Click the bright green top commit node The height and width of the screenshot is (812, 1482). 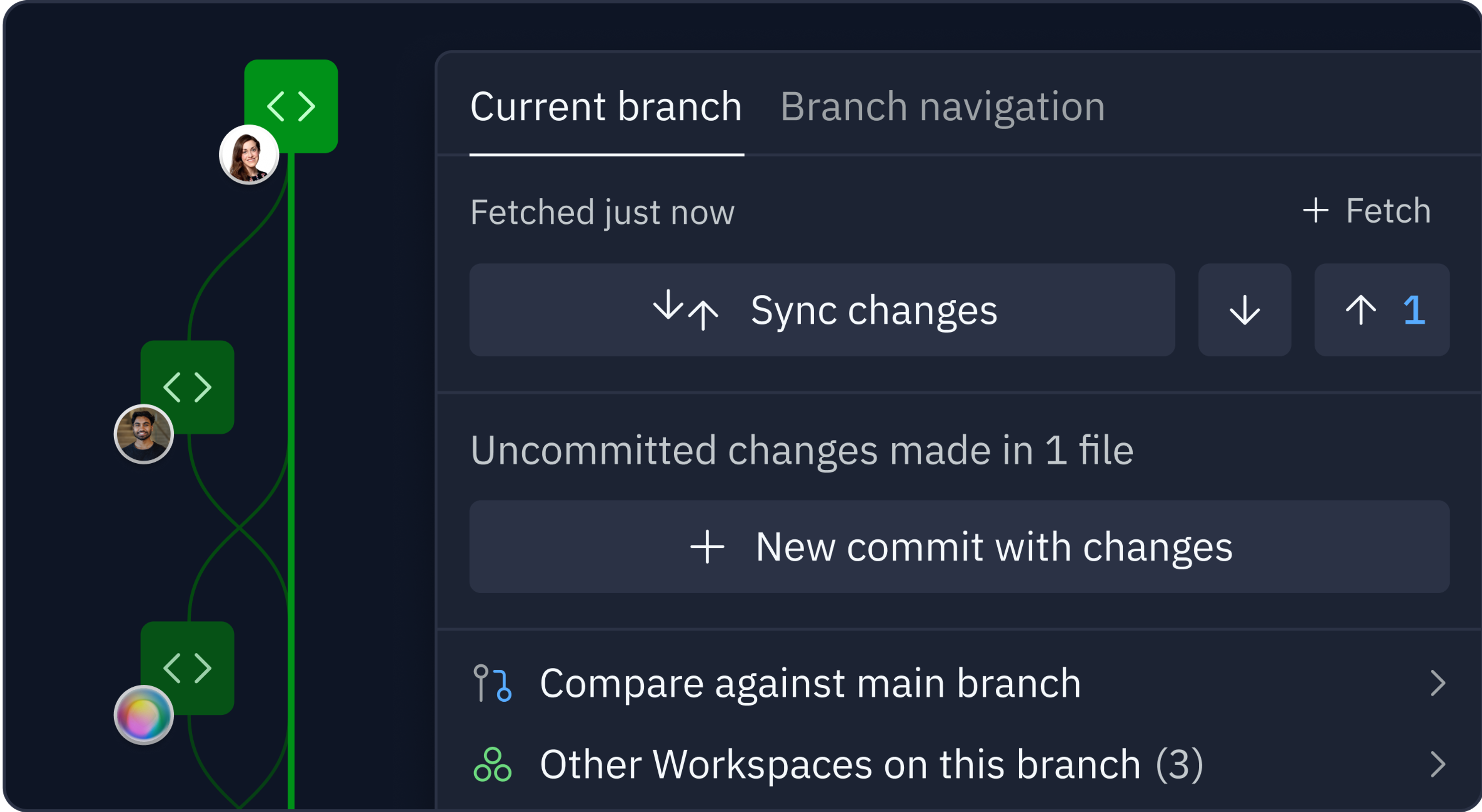(x=291, y=106)
